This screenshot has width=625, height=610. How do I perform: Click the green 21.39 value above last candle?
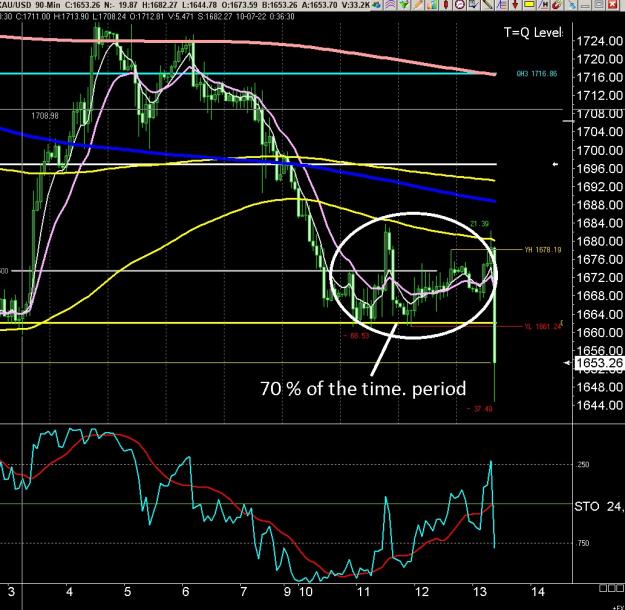[x=480, y=224]
